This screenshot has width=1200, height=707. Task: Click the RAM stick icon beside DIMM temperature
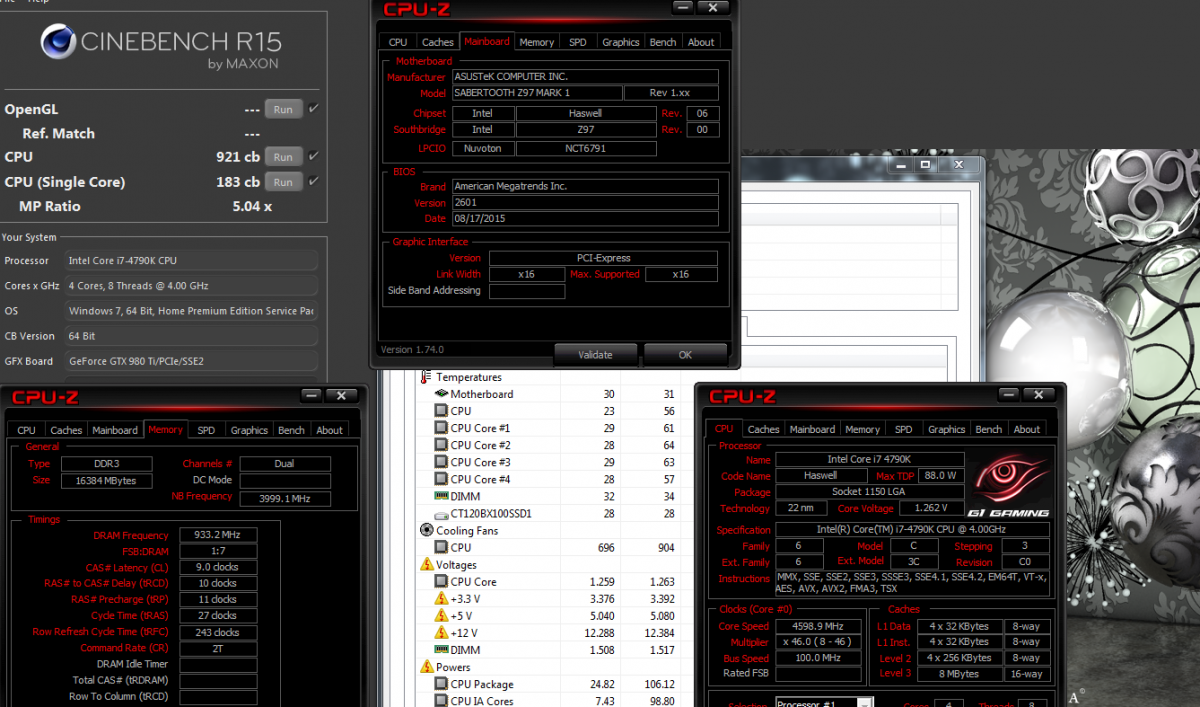tap(441, 496)
